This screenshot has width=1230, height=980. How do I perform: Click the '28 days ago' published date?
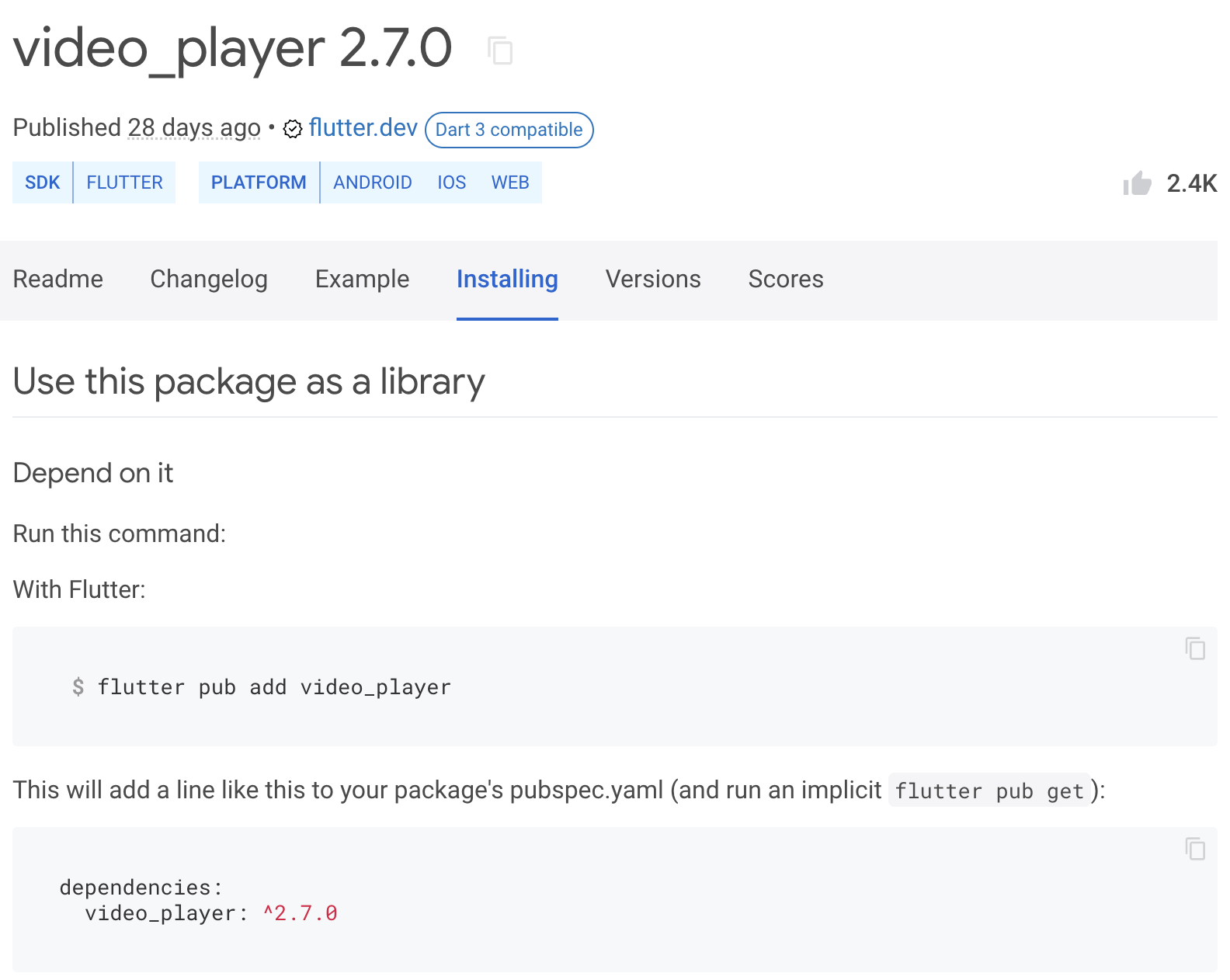194,128
